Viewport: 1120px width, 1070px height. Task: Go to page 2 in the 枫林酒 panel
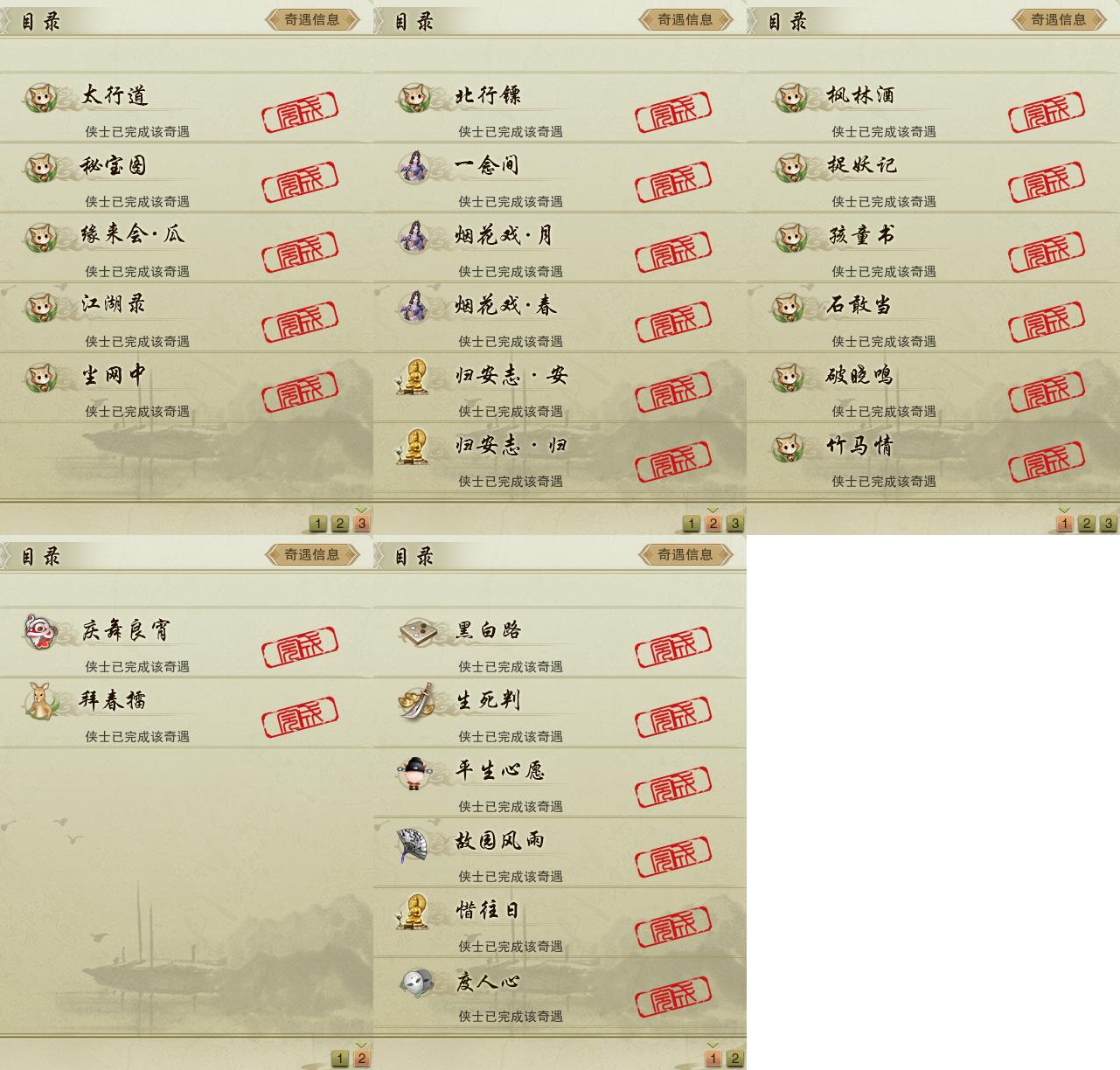pyautogui.click(x=1086, y=524)
